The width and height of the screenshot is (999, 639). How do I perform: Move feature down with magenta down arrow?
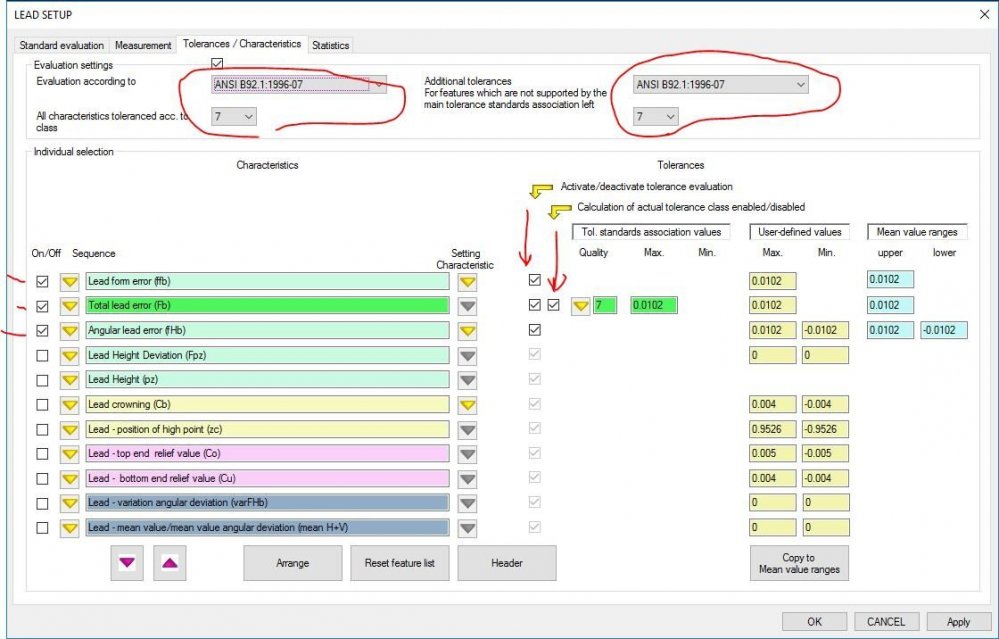126,563
